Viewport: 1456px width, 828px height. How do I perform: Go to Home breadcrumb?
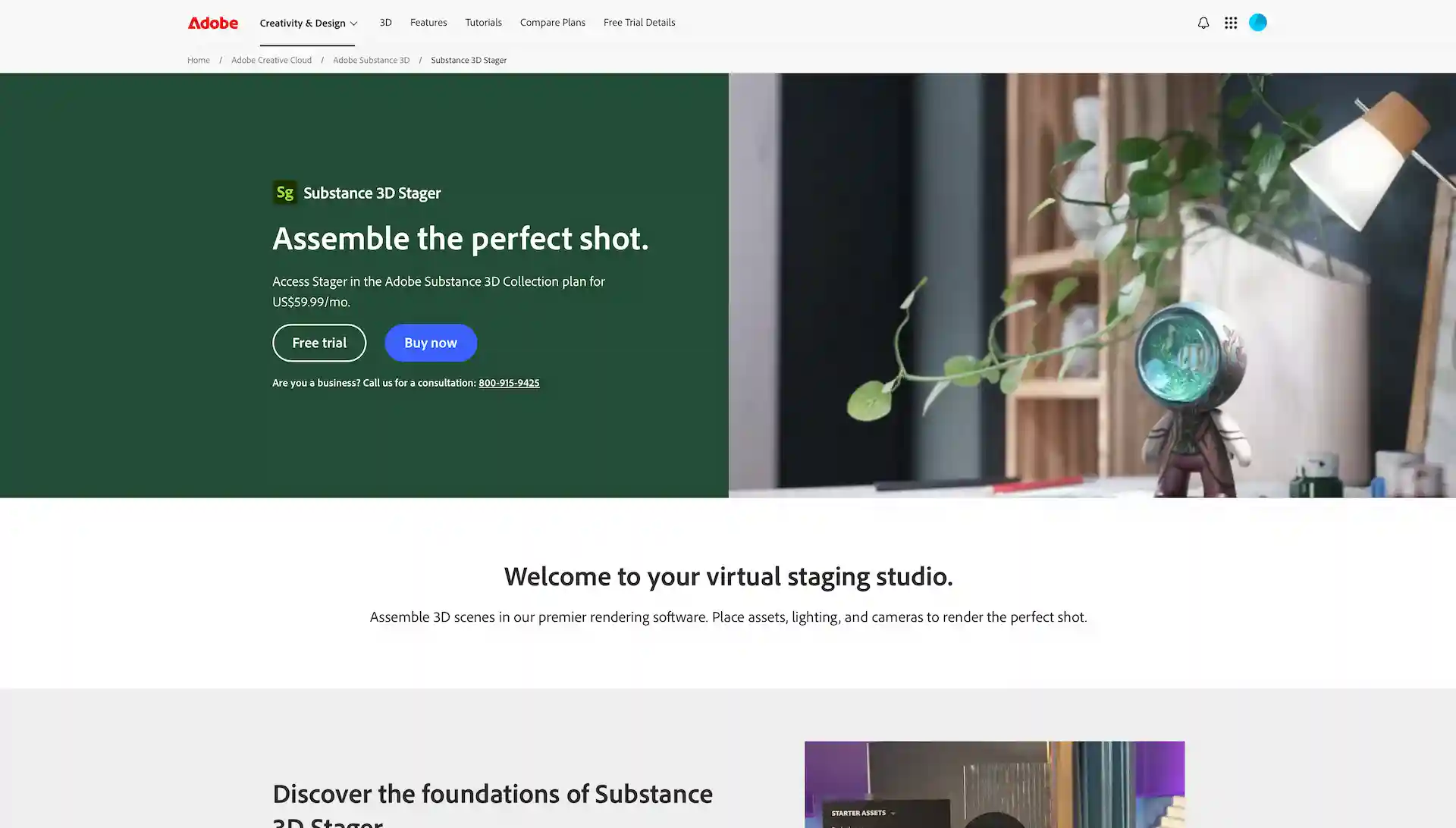pos(198,60)
